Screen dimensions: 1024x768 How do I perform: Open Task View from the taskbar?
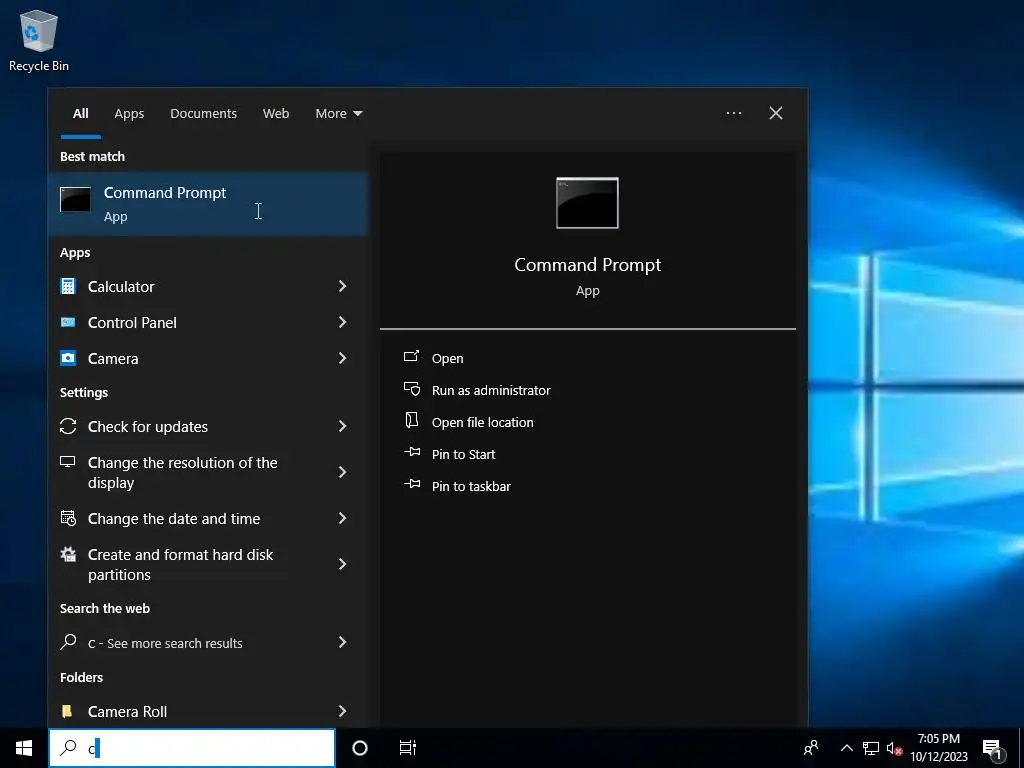(408, 748)
